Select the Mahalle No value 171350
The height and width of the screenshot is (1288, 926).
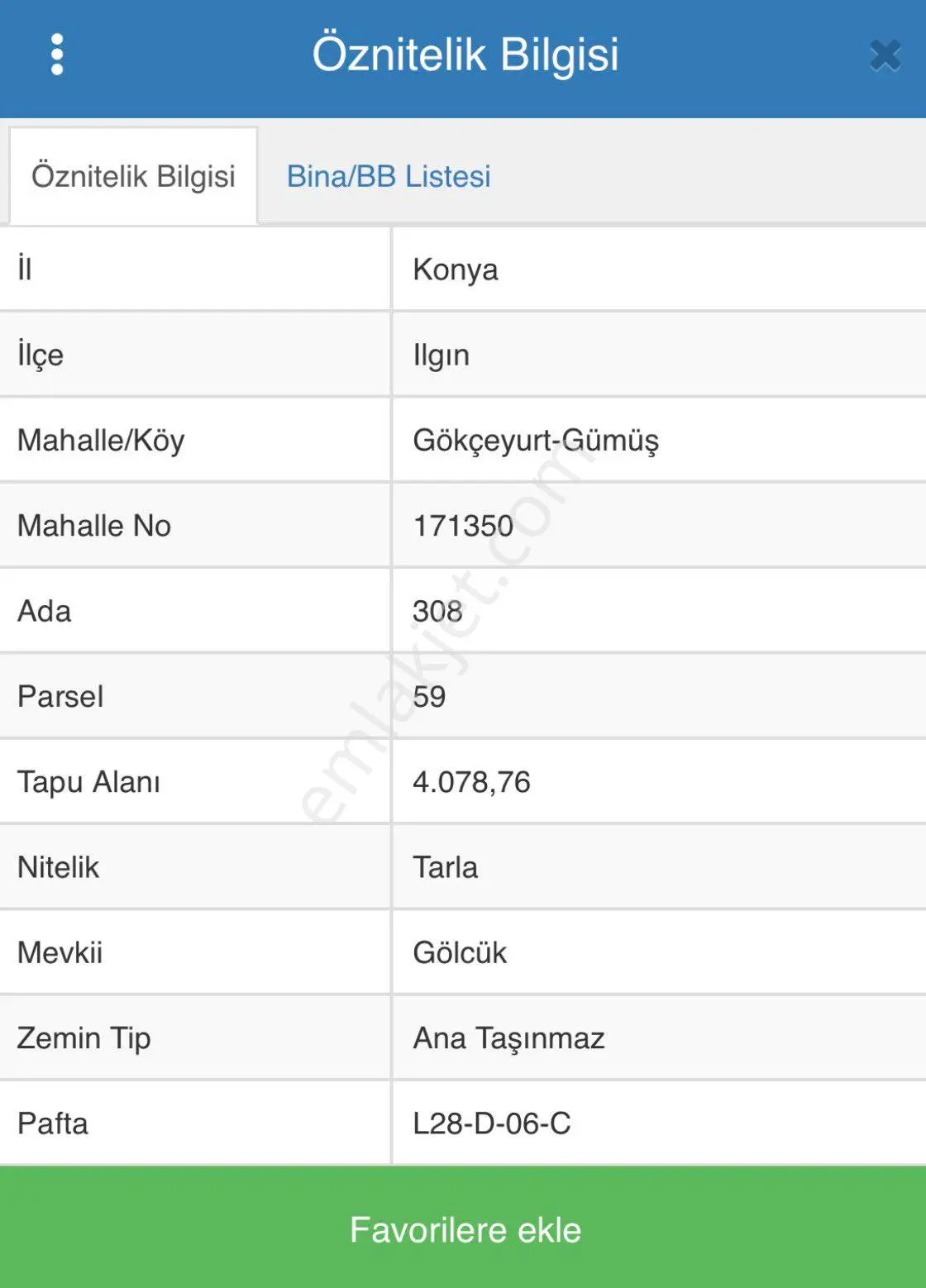pos(463,526)
